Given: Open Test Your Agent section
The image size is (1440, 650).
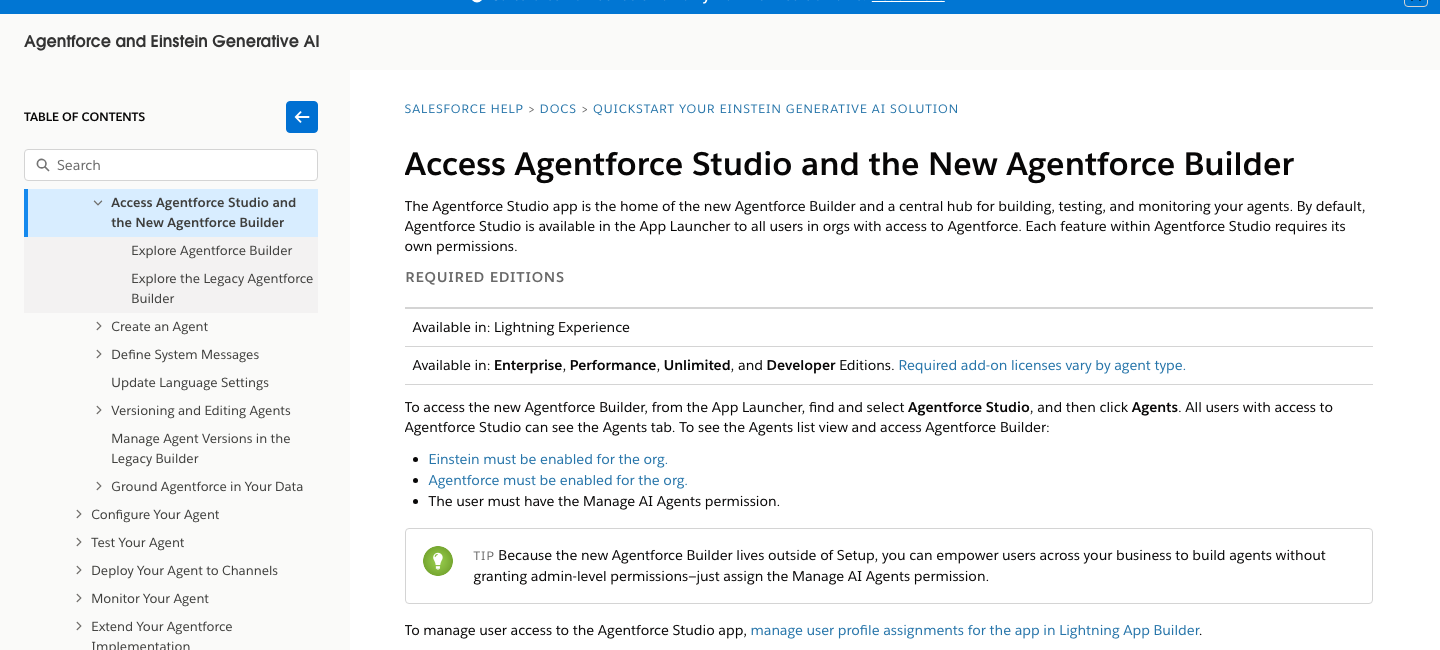Looking at the screenshot, I should 138,543.
